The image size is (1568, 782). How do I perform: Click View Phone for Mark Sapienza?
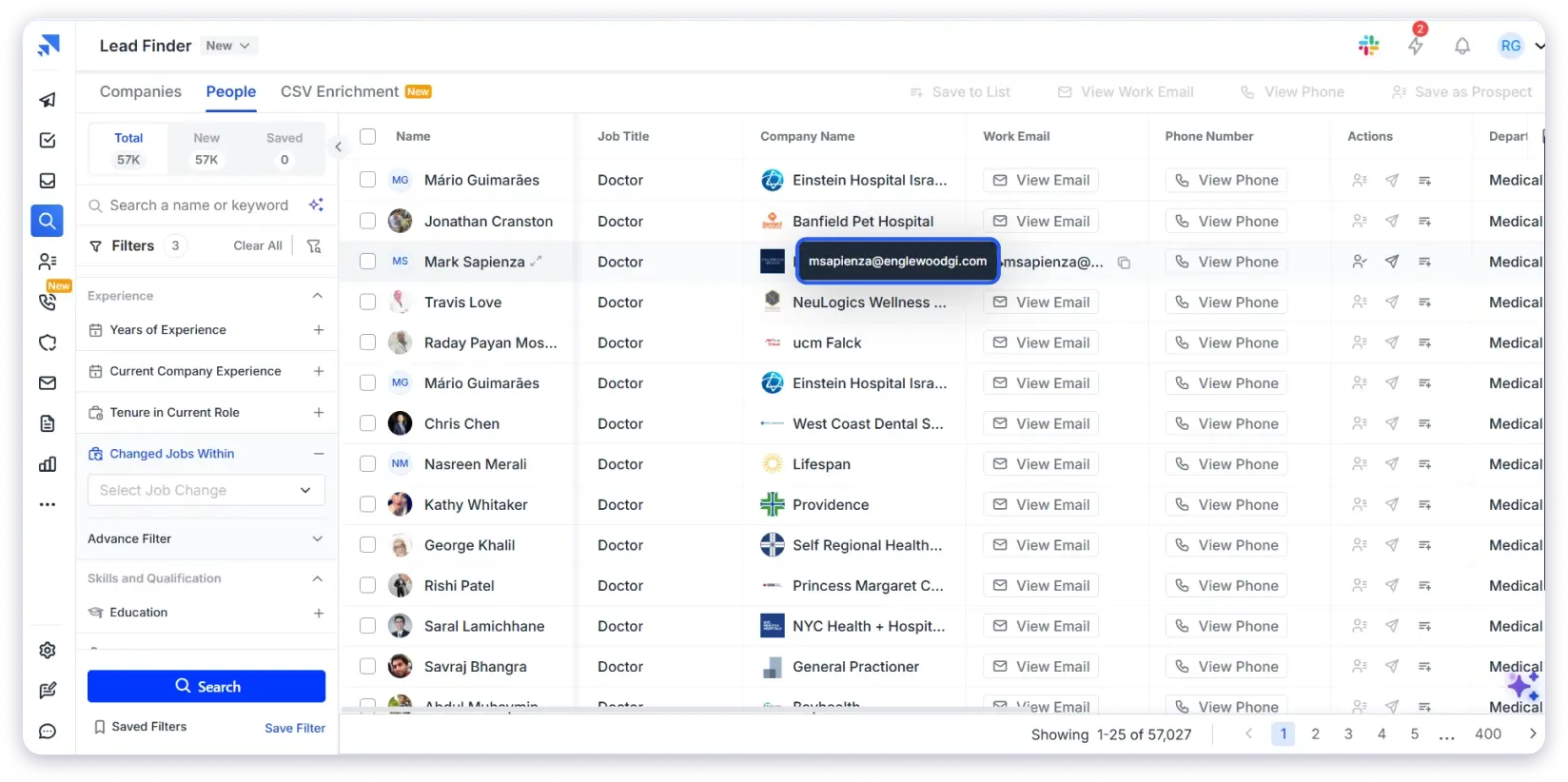coord(1226,262)
